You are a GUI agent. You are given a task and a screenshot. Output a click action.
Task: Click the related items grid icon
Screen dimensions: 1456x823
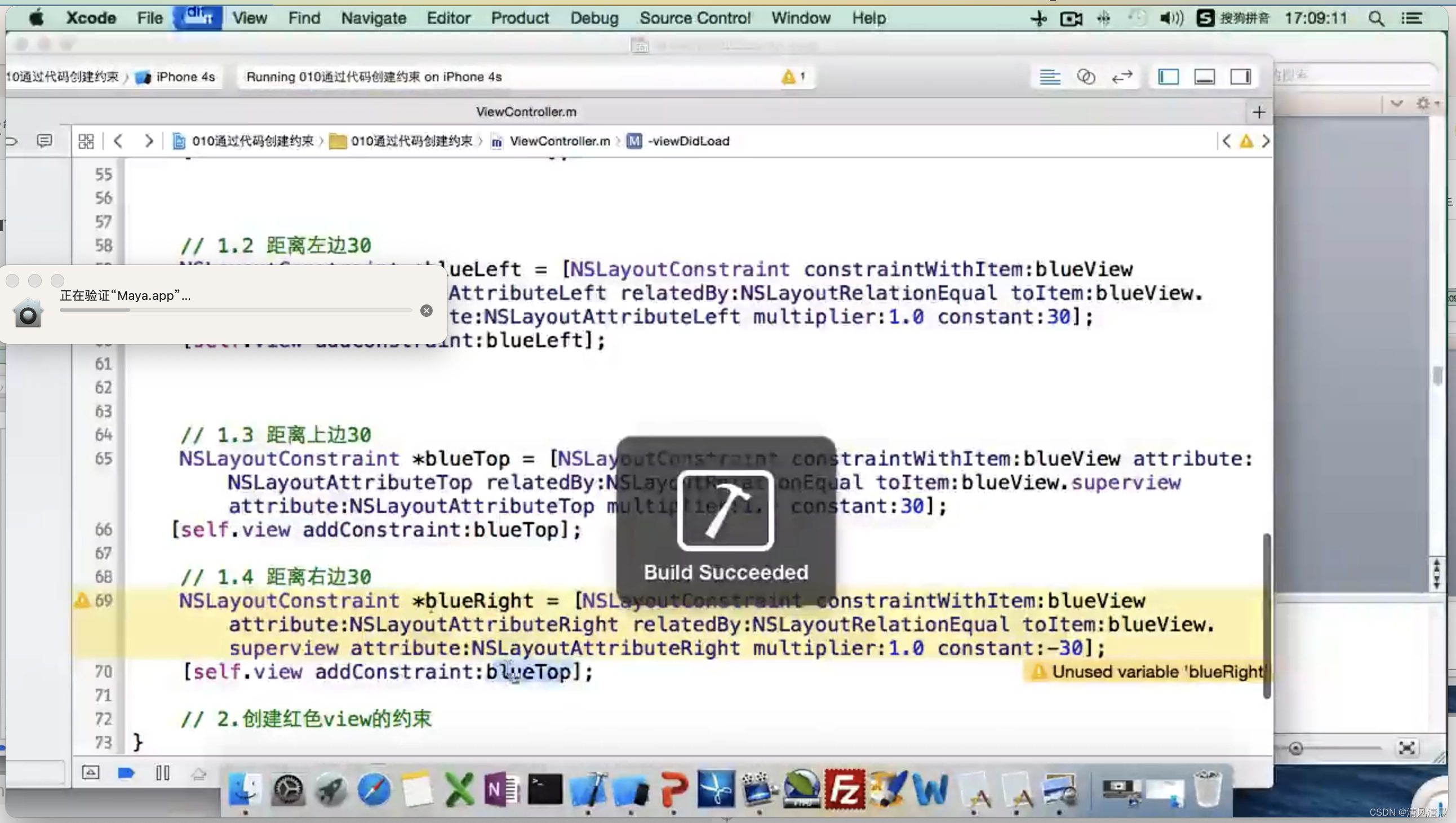tap(86, 141)
